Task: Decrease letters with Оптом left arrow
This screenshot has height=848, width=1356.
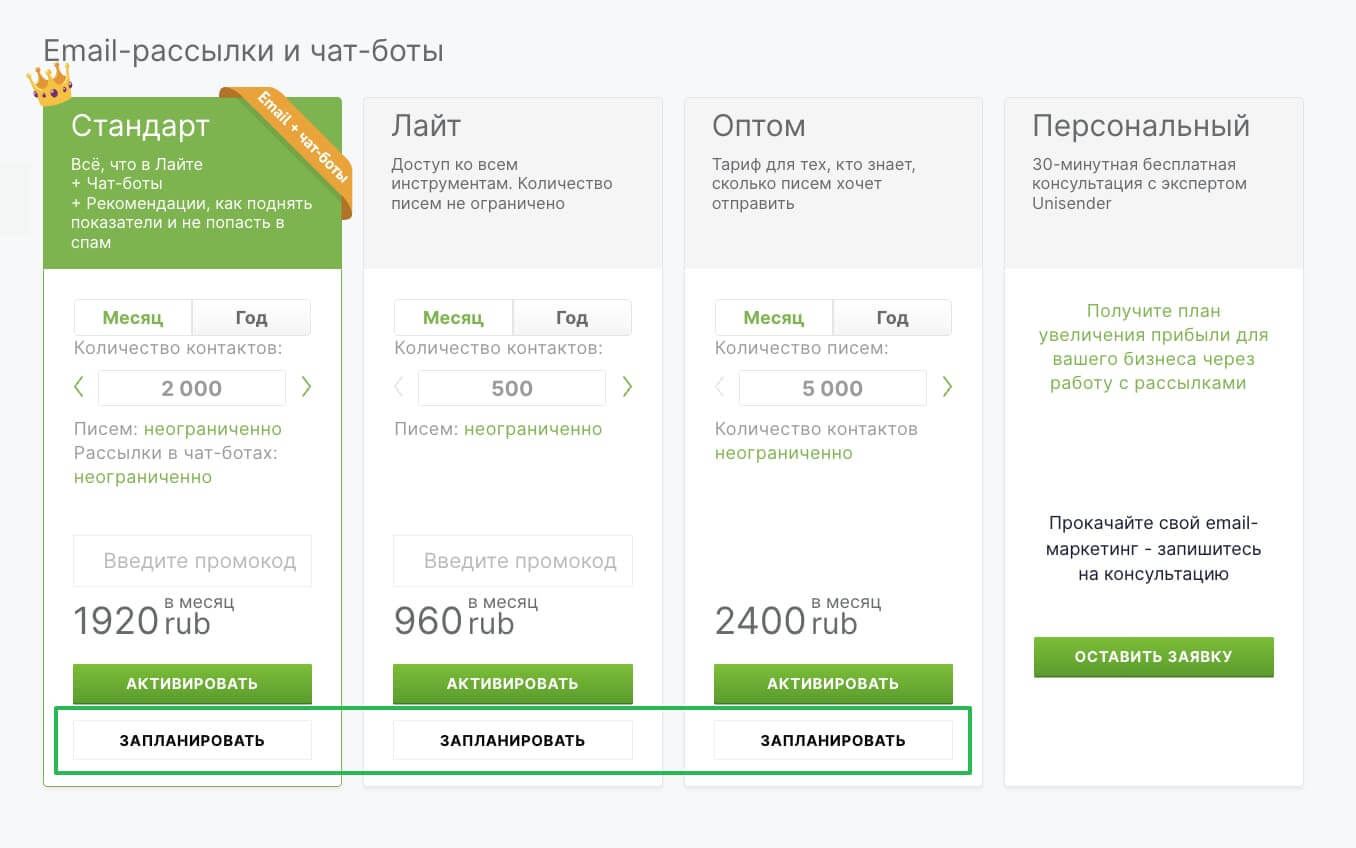Action: pos(720,387)
